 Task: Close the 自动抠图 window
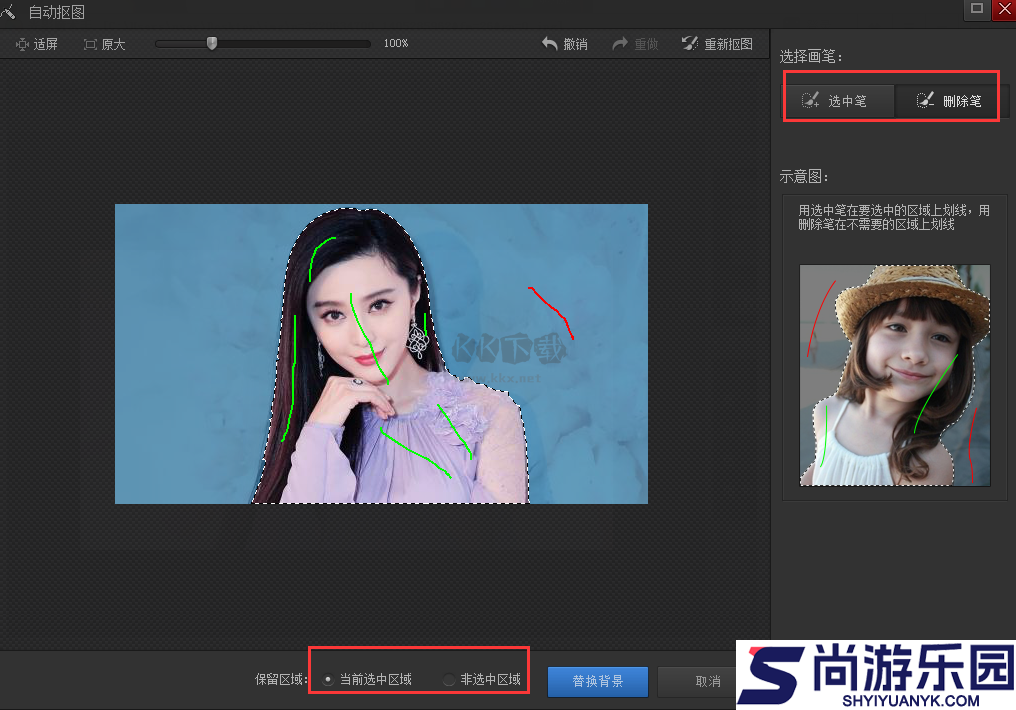click(1004, 9)
